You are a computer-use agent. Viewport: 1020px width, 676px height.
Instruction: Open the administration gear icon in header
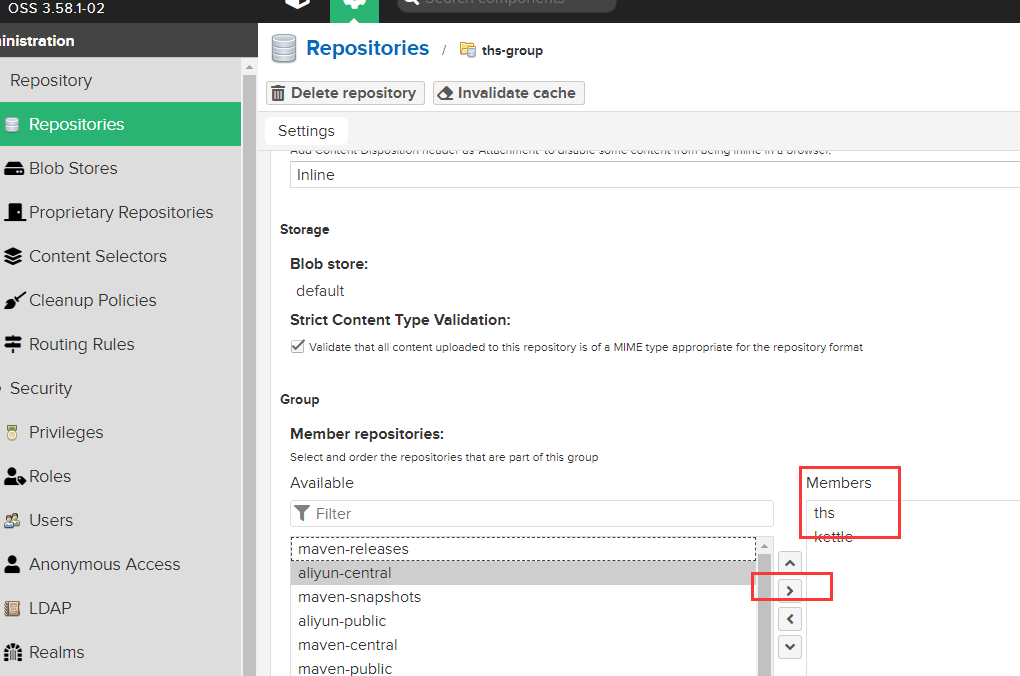point(354,5)
